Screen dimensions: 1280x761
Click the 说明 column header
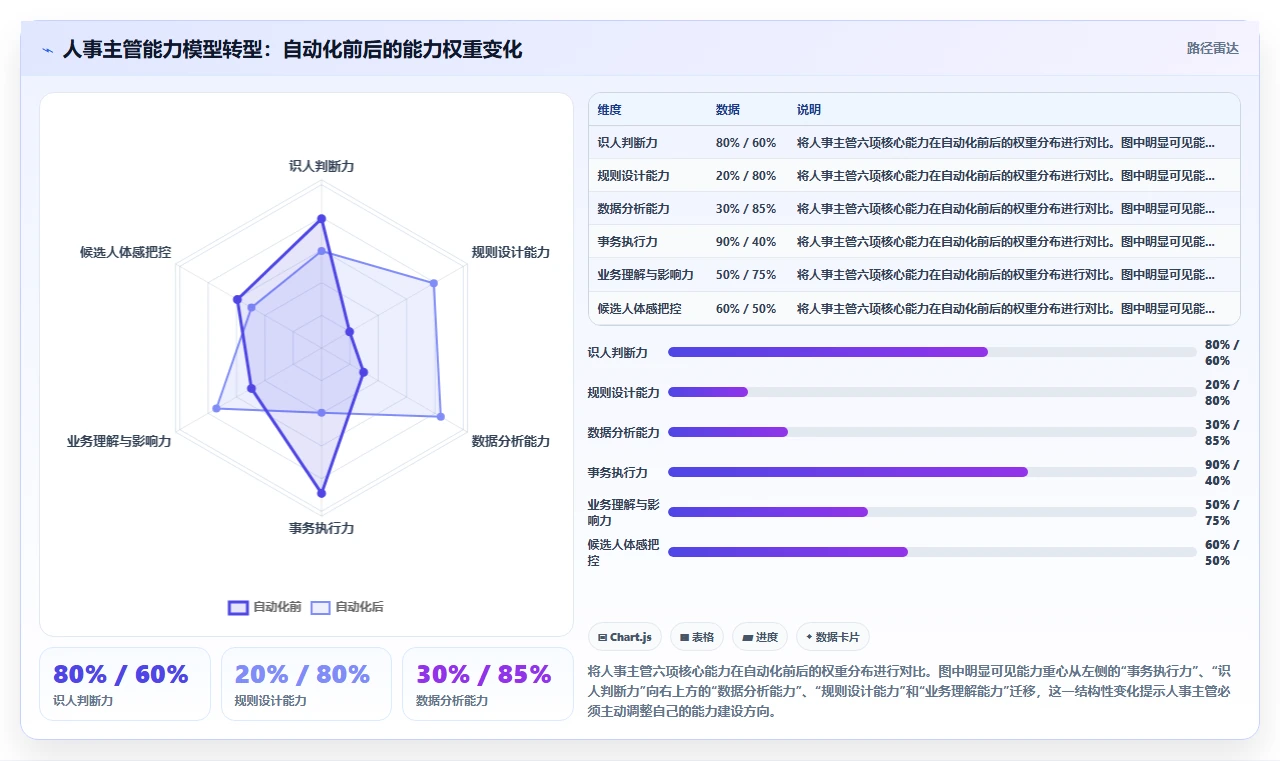click(809, 110)
